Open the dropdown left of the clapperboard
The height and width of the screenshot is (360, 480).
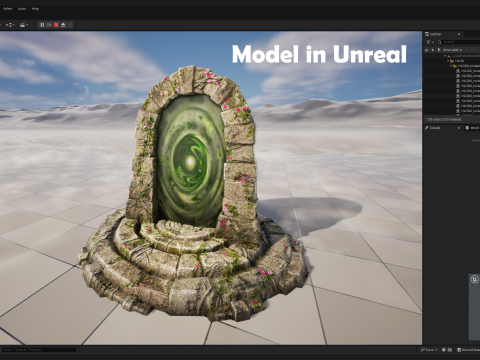point(10,25)
